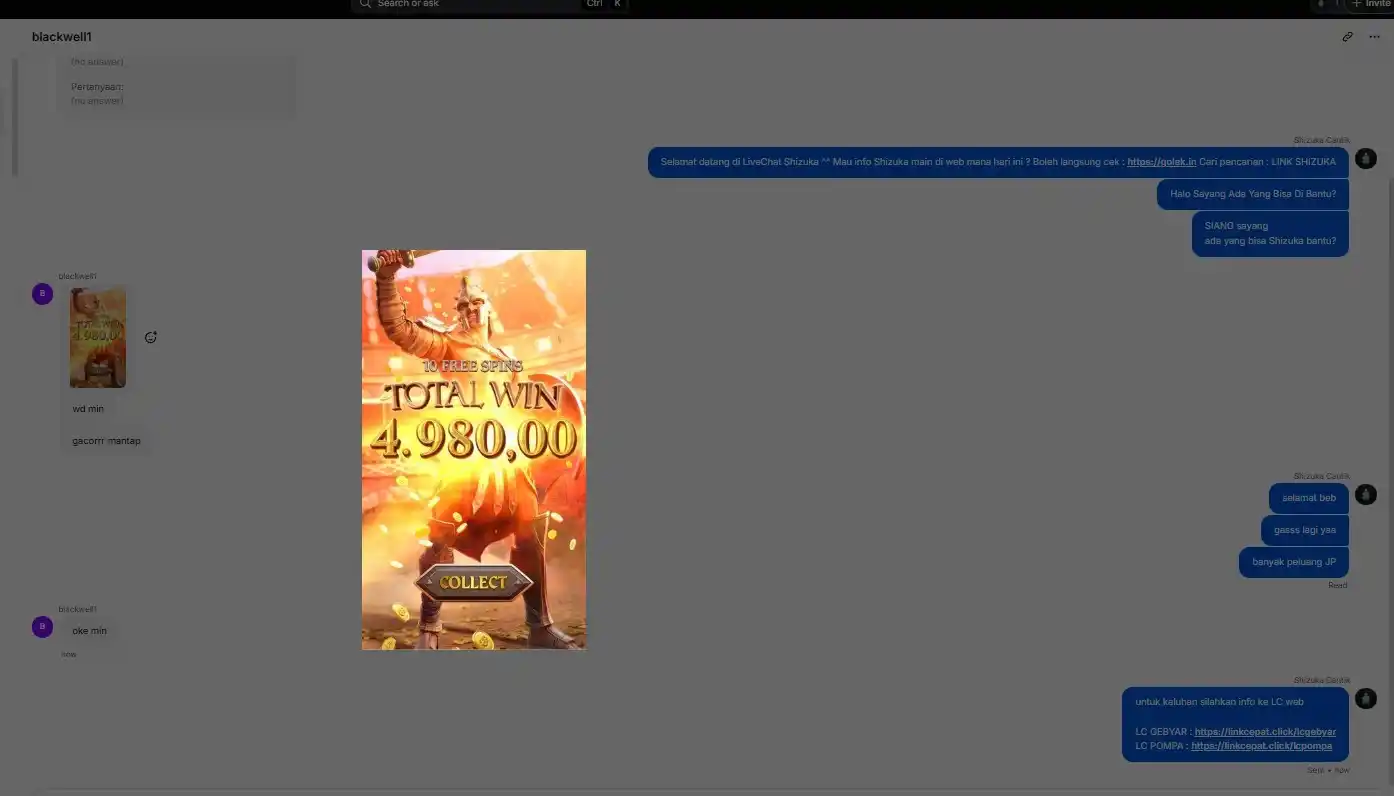Viewport: 1394px width, 796px height.
Task: Click Shizuka avatar beside the welcome message
Action: pyautogui.click(x=1365, y=158)
